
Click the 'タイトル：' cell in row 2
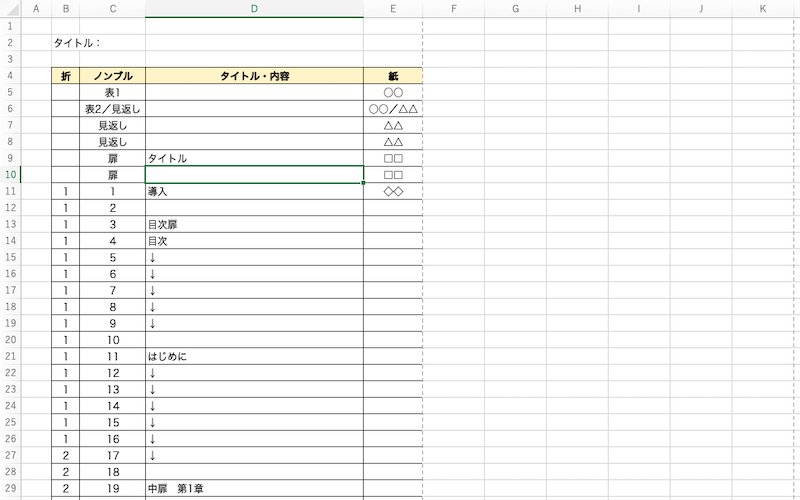(78, 43)
